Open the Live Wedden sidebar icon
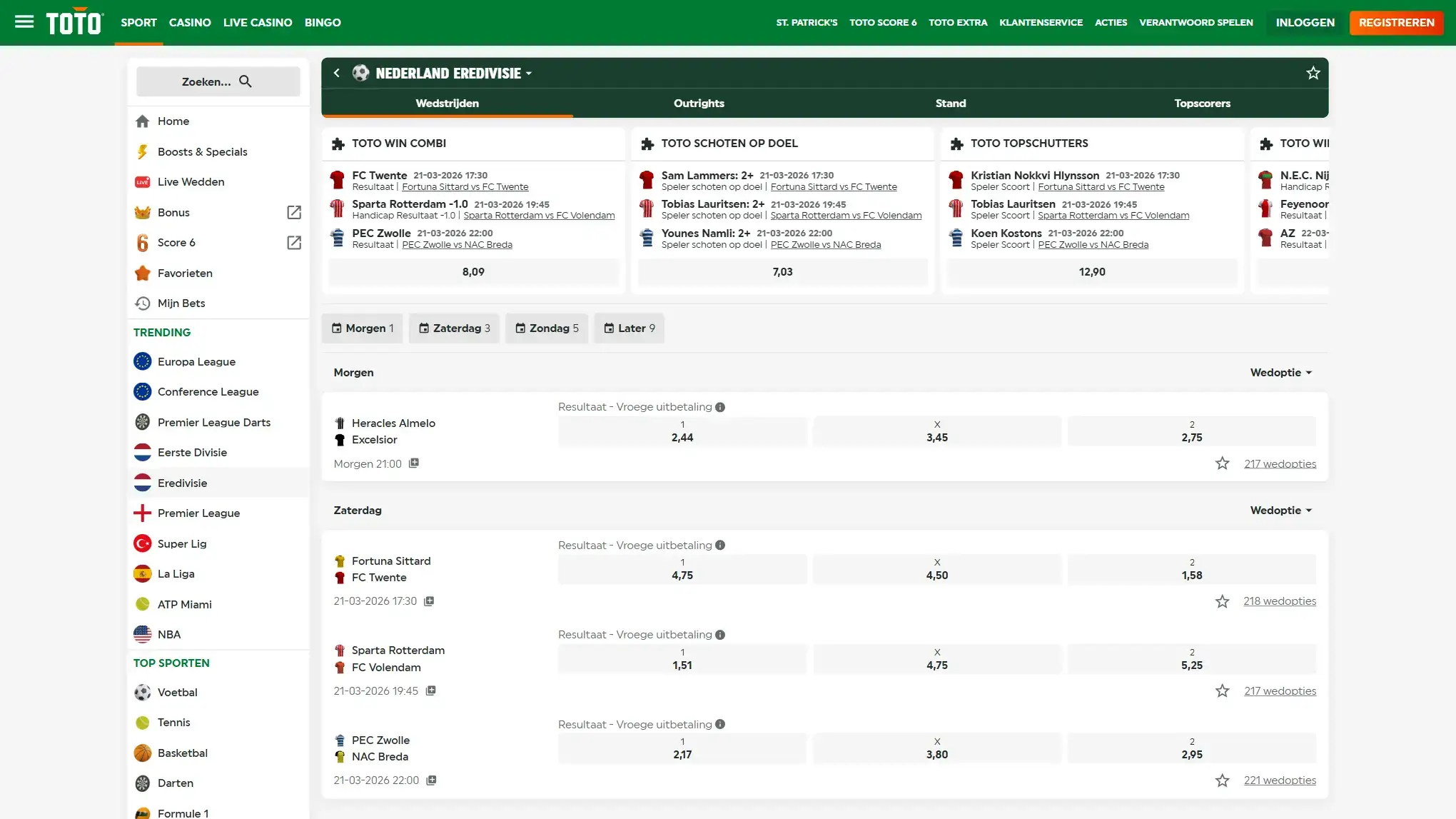 (143, 182)
